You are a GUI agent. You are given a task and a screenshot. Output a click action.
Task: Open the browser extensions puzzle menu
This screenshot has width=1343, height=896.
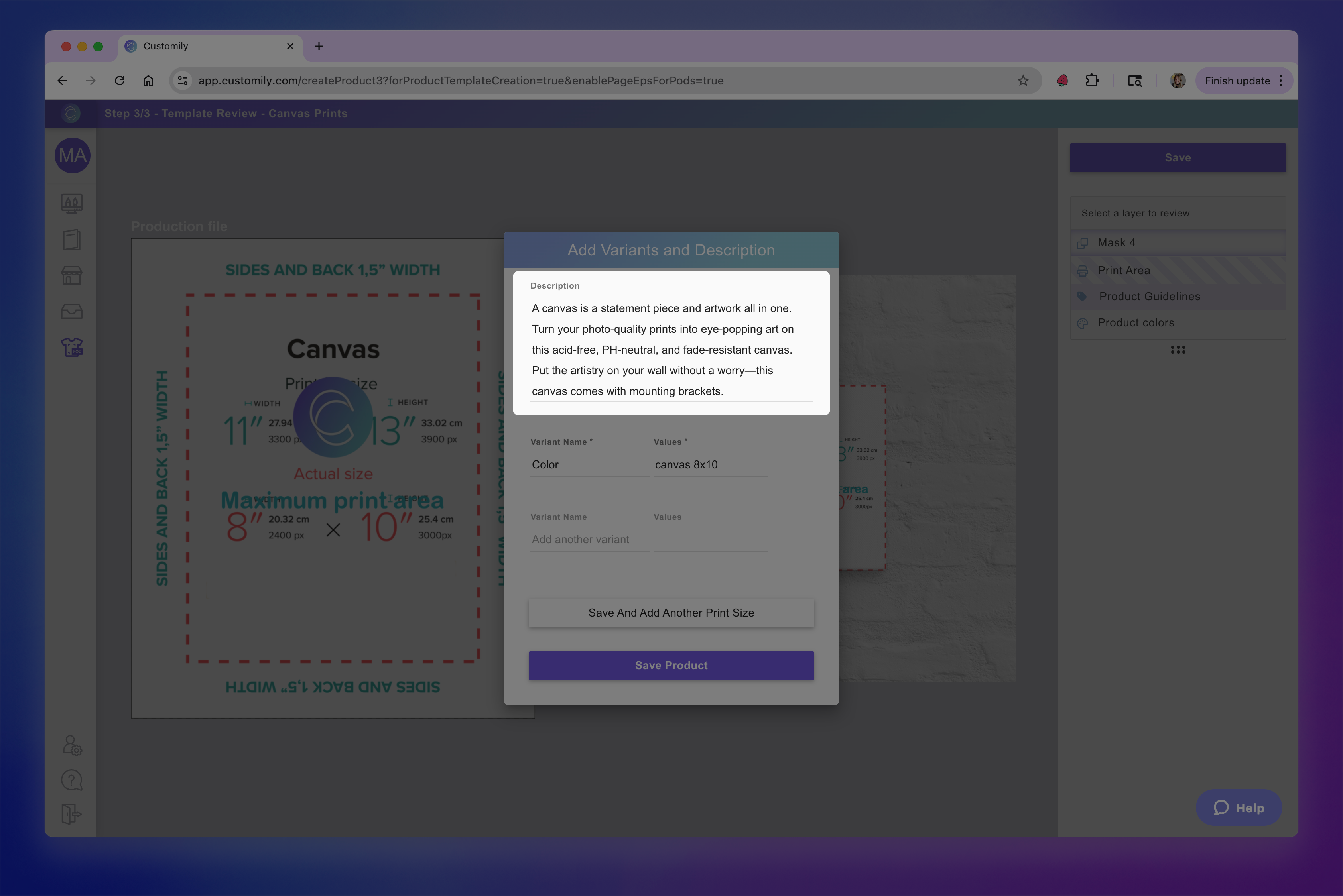point(1092,81)
